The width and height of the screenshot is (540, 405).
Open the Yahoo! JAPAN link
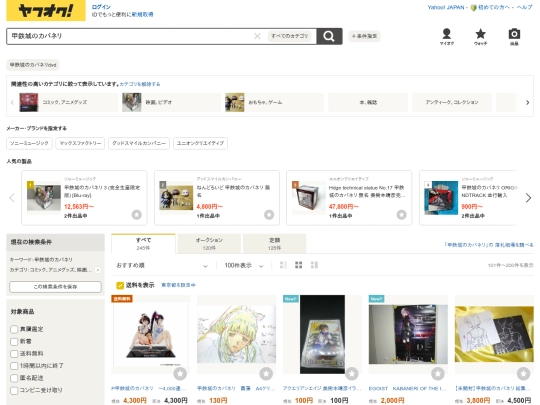point(446,7)
